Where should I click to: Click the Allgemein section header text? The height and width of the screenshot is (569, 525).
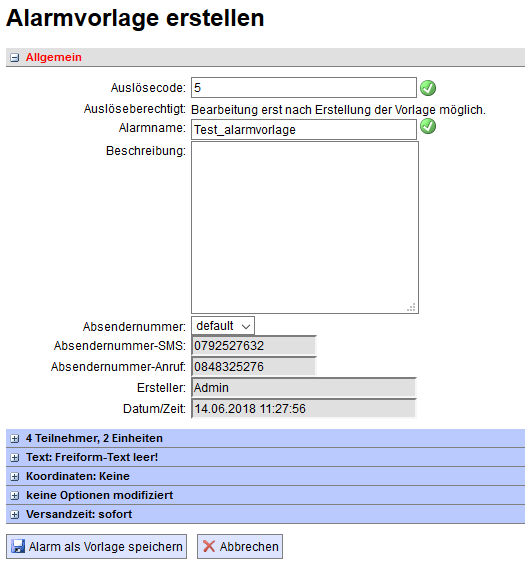[54, 57]
